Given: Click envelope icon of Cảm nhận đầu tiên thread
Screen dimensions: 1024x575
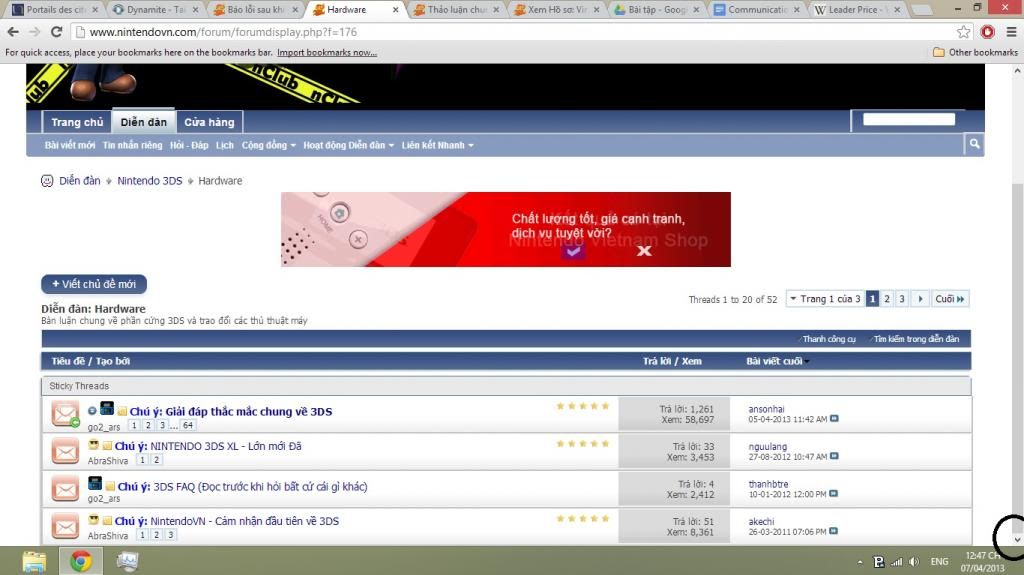Looking at the screenshot, I should point(65,526).
